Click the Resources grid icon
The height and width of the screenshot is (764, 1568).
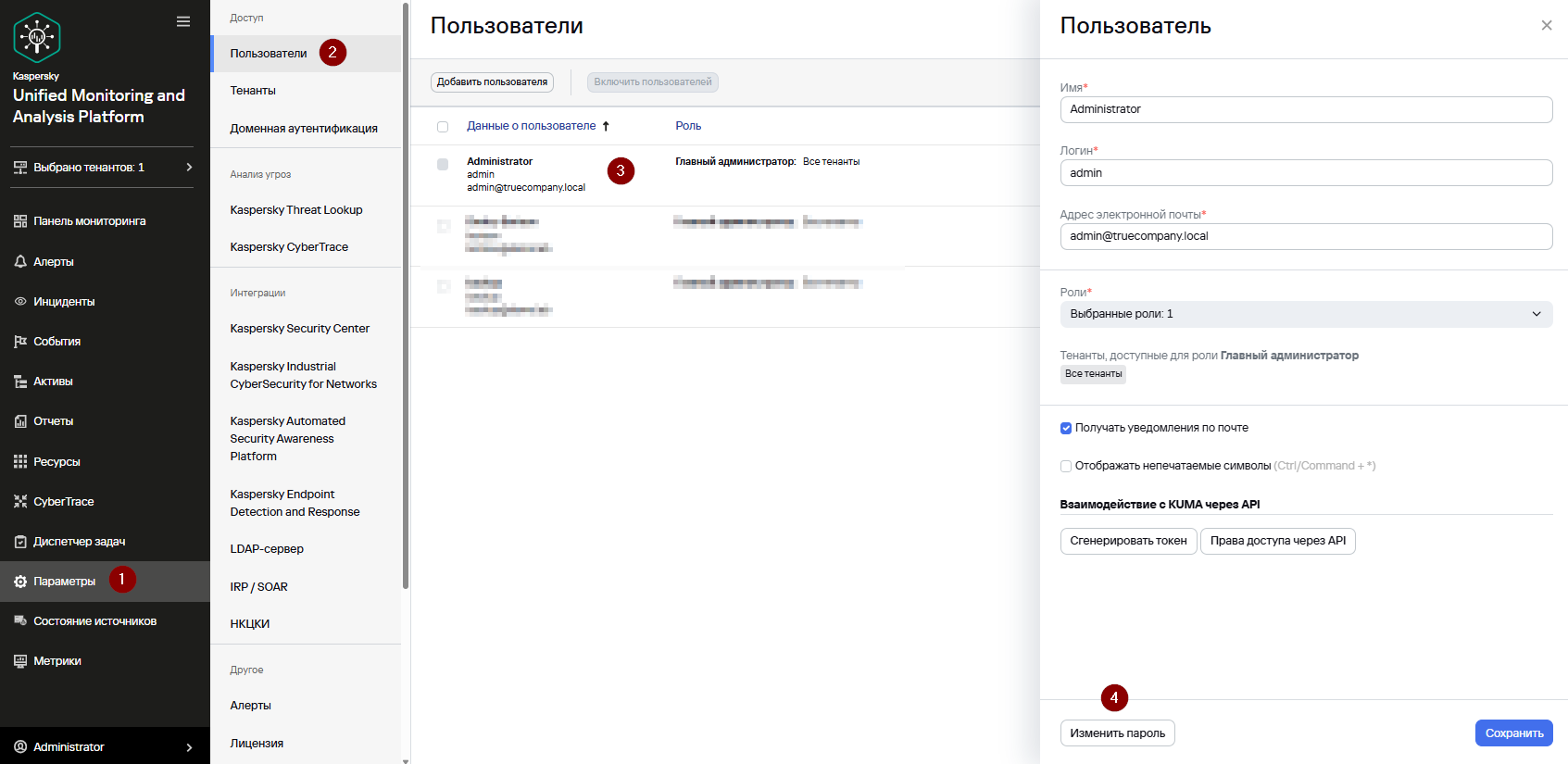click(20, 461)
